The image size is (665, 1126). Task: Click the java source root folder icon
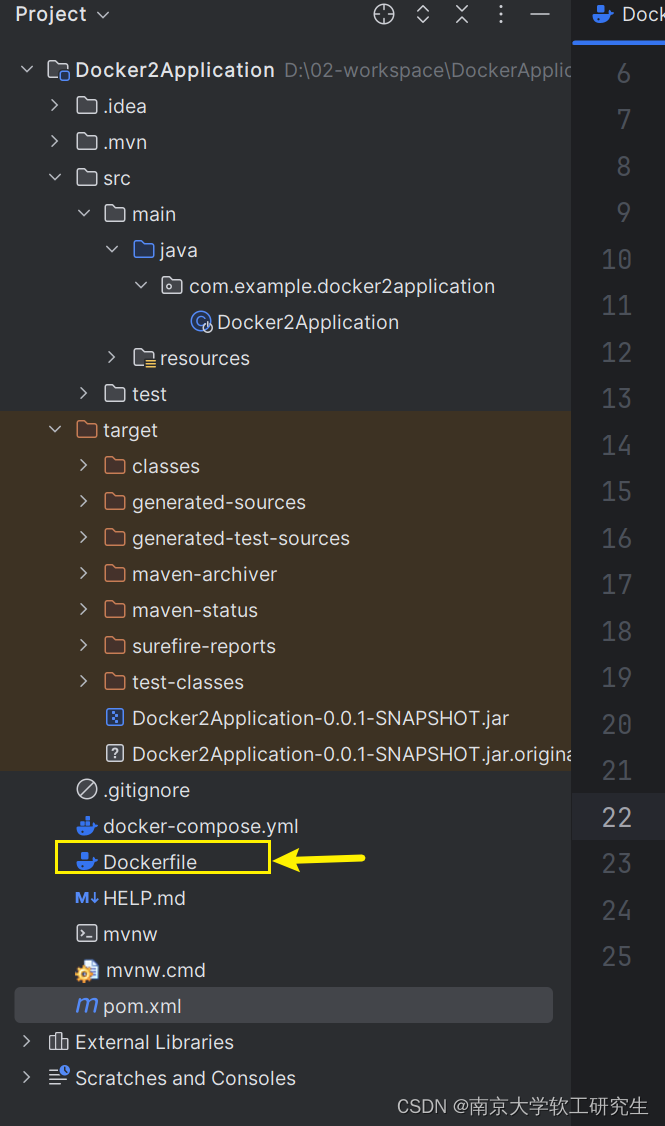tap(144, 249)
